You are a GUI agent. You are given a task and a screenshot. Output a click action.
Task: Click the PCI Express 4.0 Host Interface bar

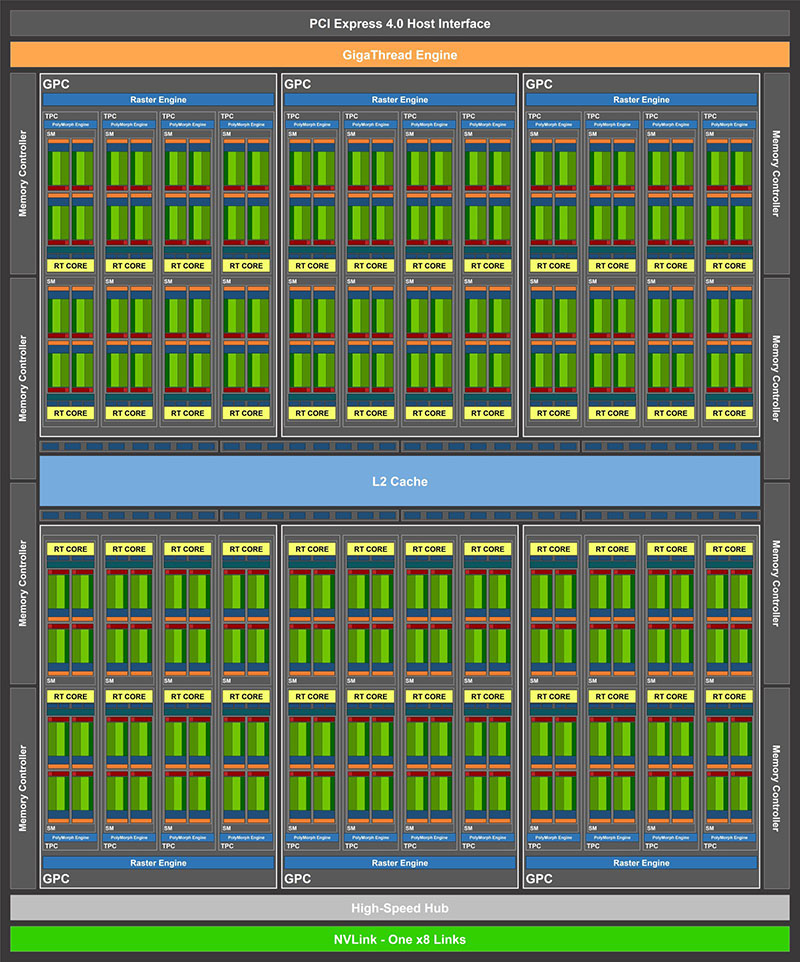pos(400,22)
